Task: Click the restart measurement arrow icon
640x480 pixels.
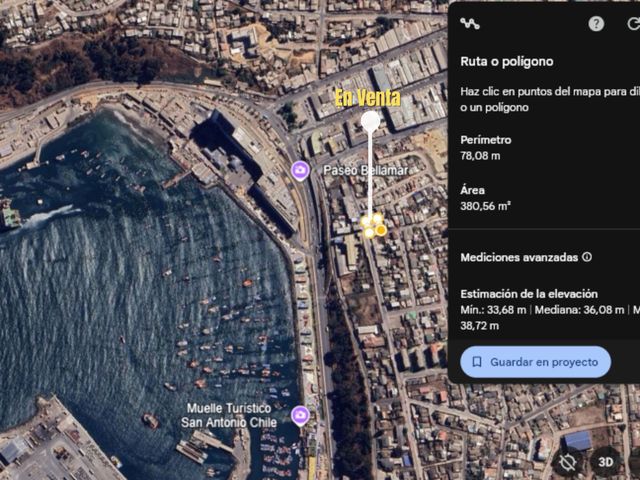Action: click(x=633, y=24)
